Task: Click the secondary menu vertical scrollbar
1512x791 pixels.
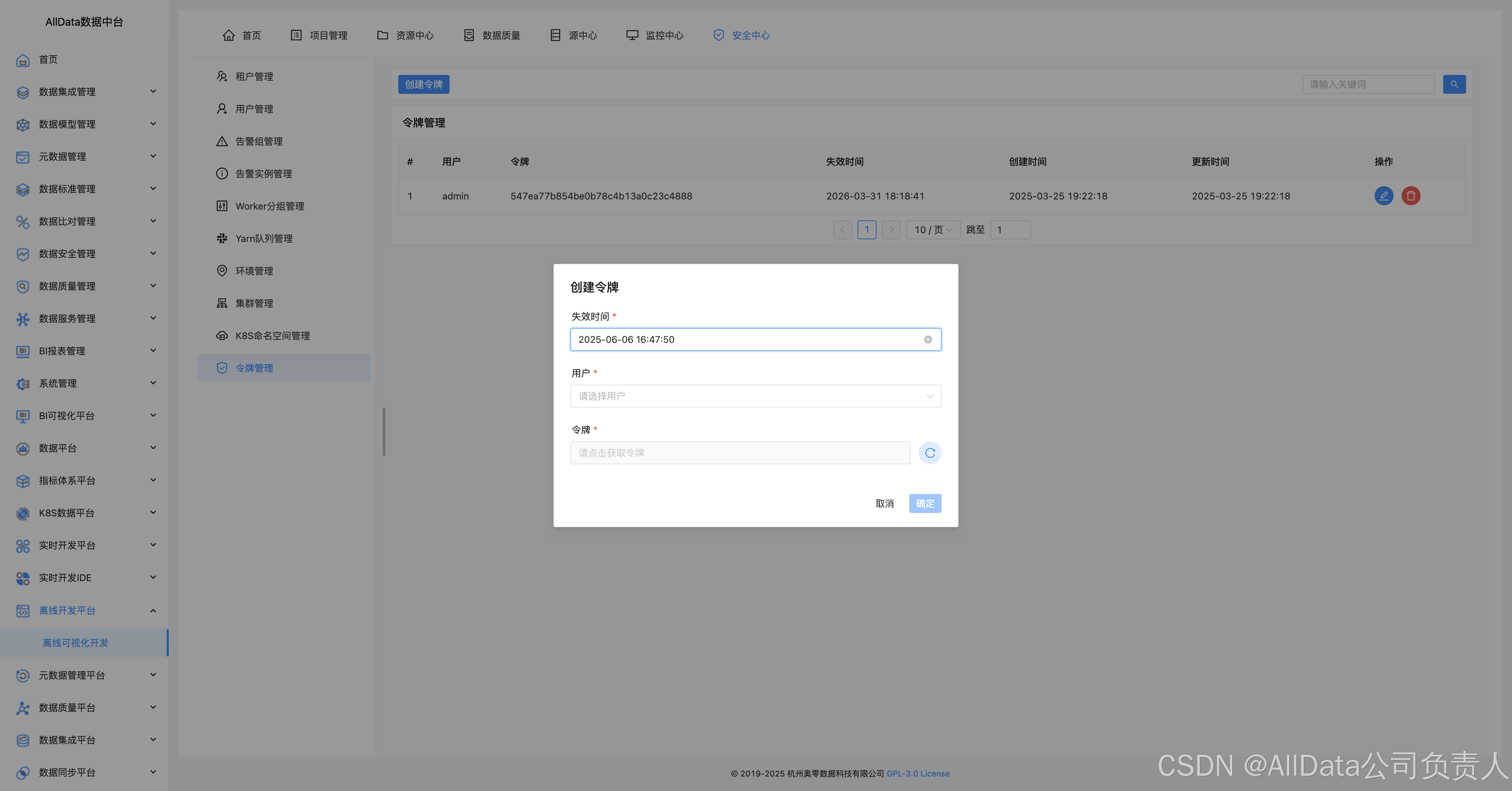Action: click(384, 431)
